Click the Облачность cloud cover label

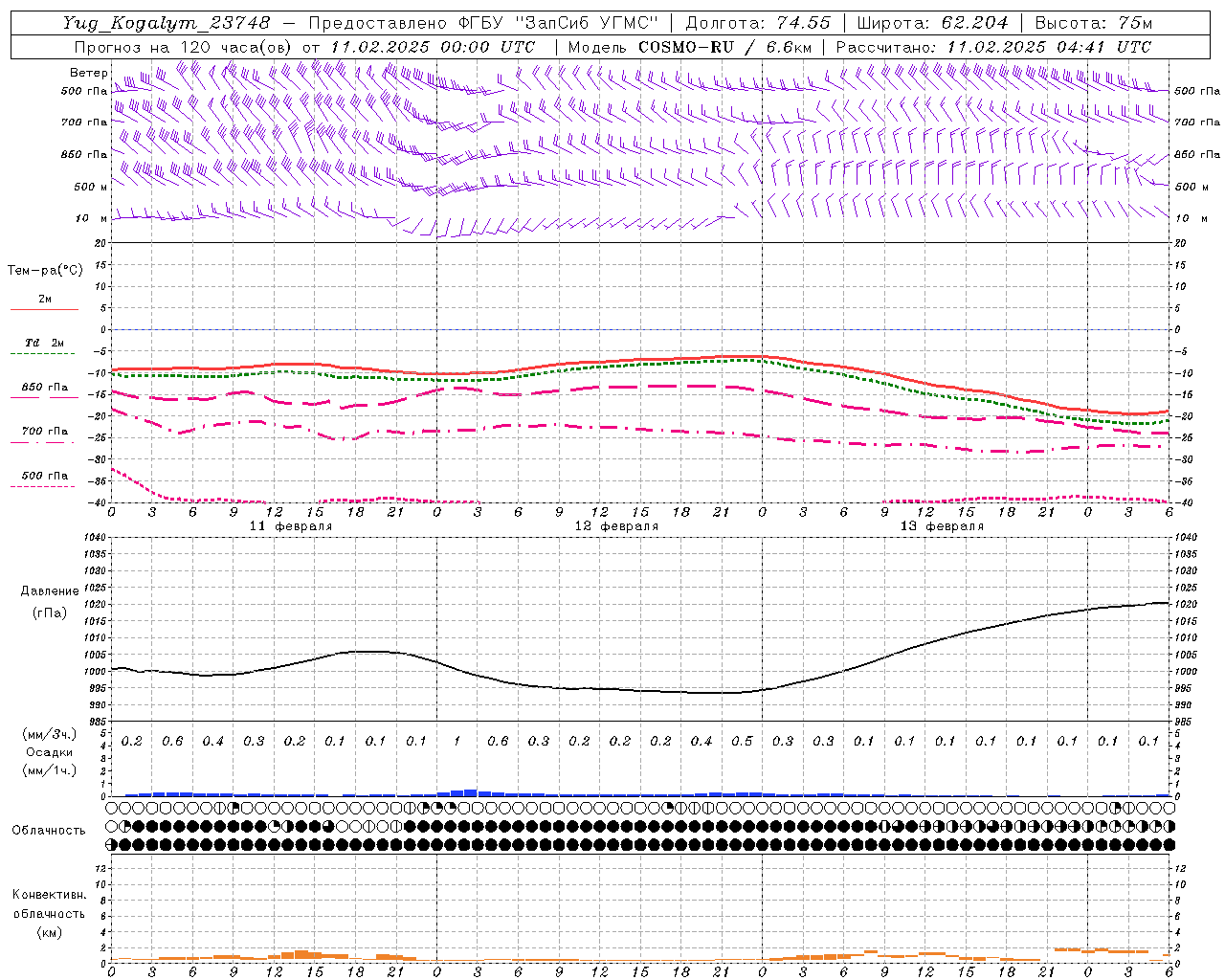coord(49,830)
